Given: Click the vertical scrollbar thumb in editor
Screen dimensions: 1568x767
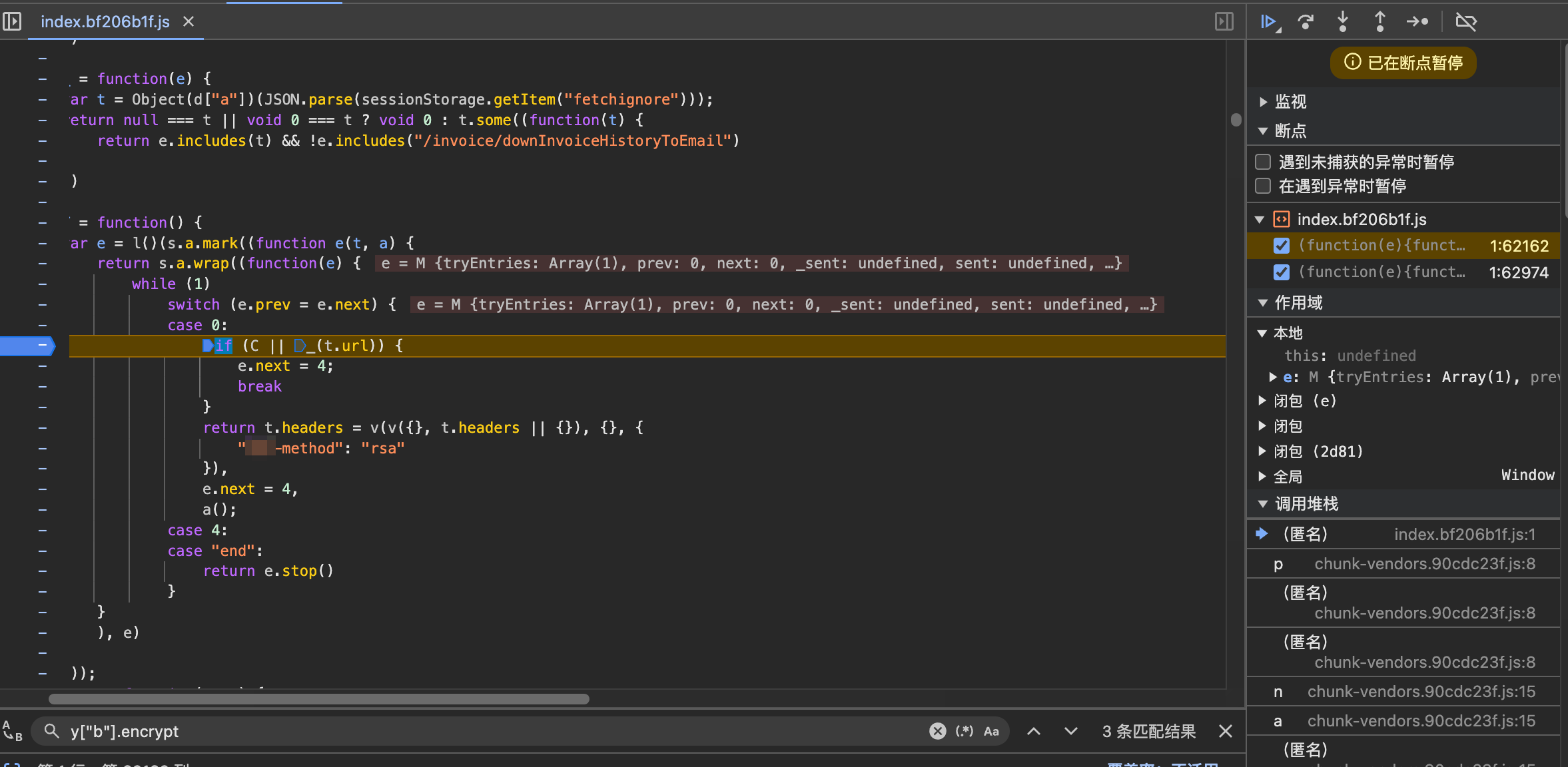Looking at the screenshot, I should [1236, 120].
